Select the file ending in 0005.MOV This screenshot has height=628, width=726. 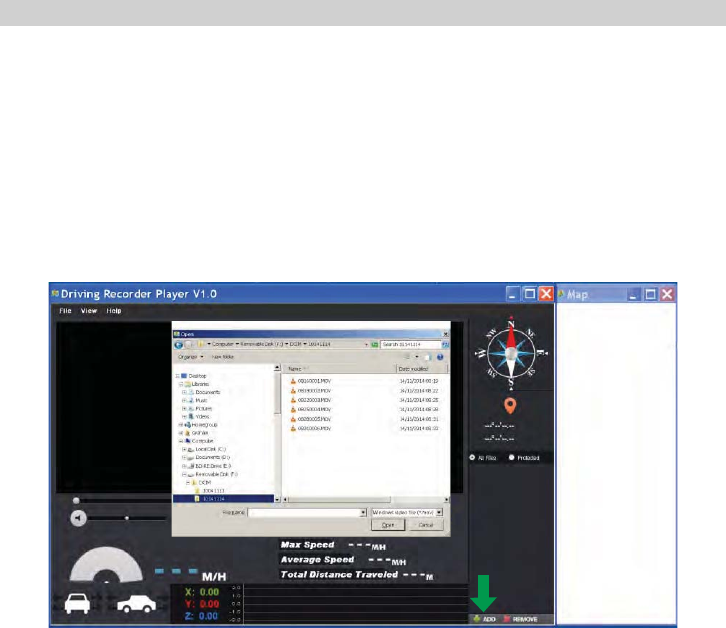click(314, 419)
